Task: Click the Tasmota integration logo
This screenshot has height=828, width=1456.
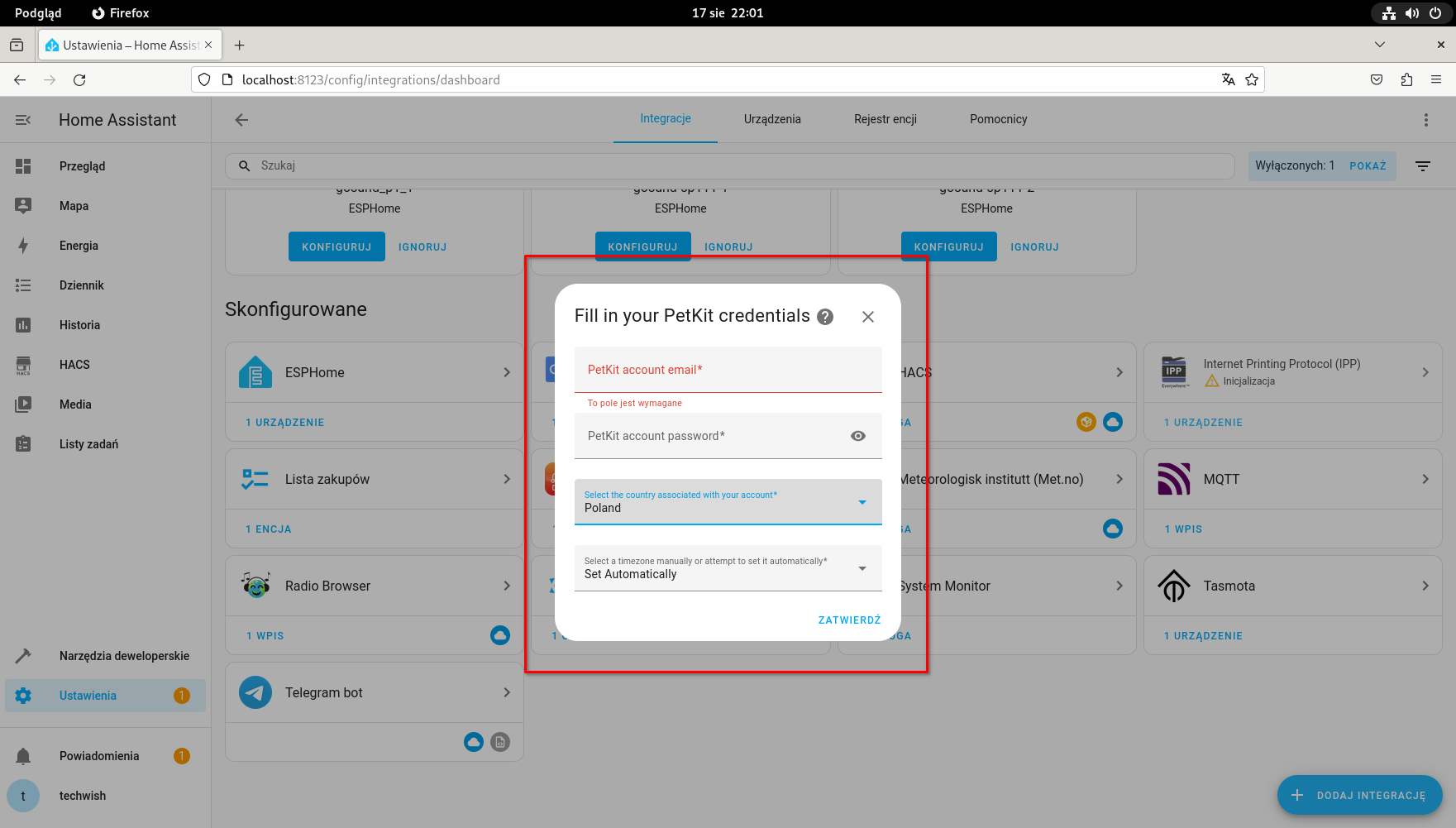Action: [1174, 586]
